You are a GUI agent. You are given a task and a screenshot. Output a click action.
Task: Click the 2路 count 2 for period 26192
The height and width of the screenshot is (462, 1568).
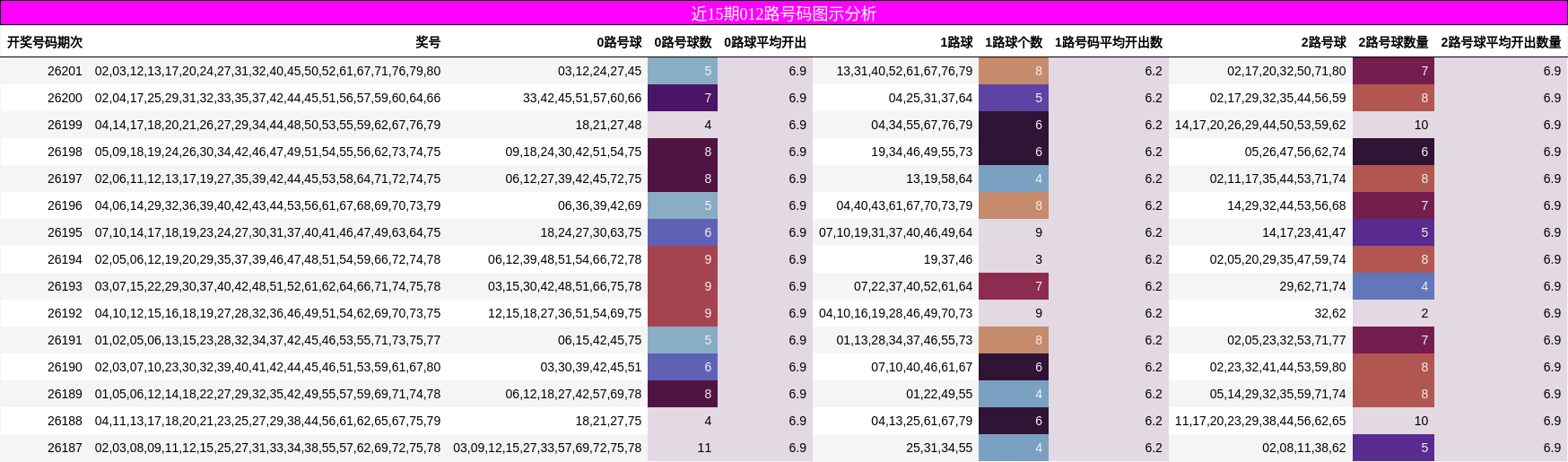point(1393,313)
